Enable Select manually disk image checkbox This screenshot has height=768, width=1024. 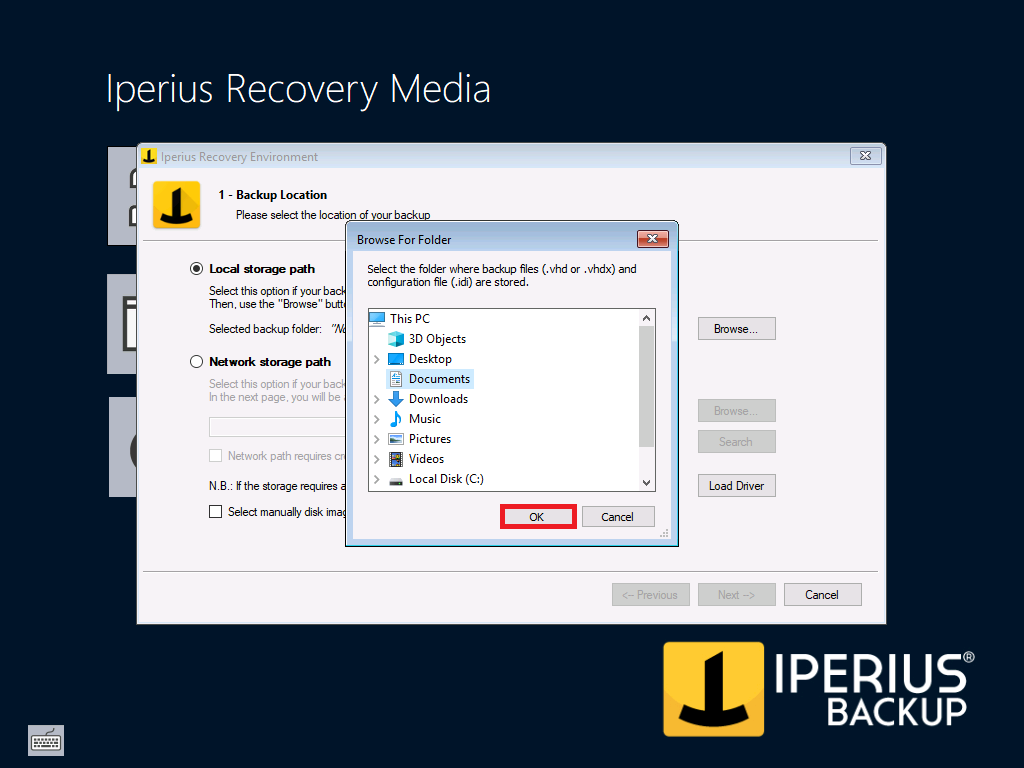click(x=216, y=511)
